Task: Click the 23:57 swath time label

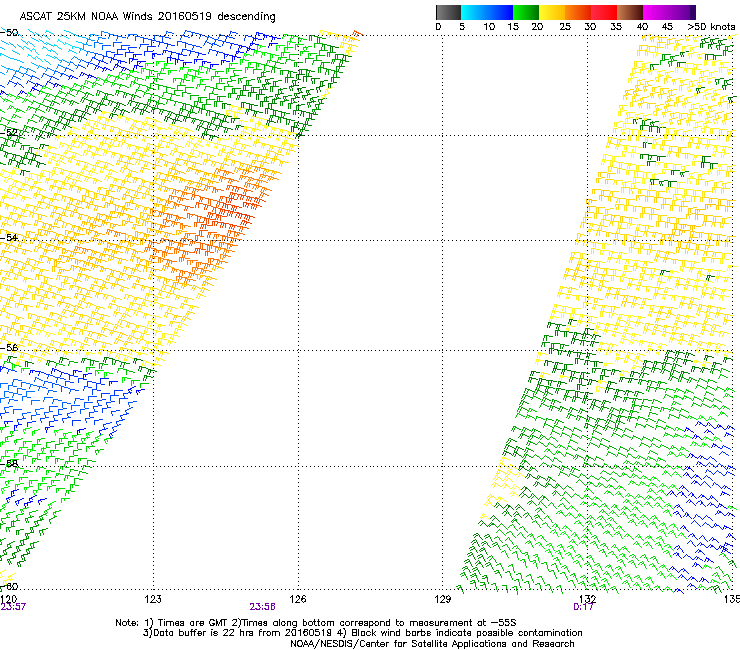Action: click(13, 607)
